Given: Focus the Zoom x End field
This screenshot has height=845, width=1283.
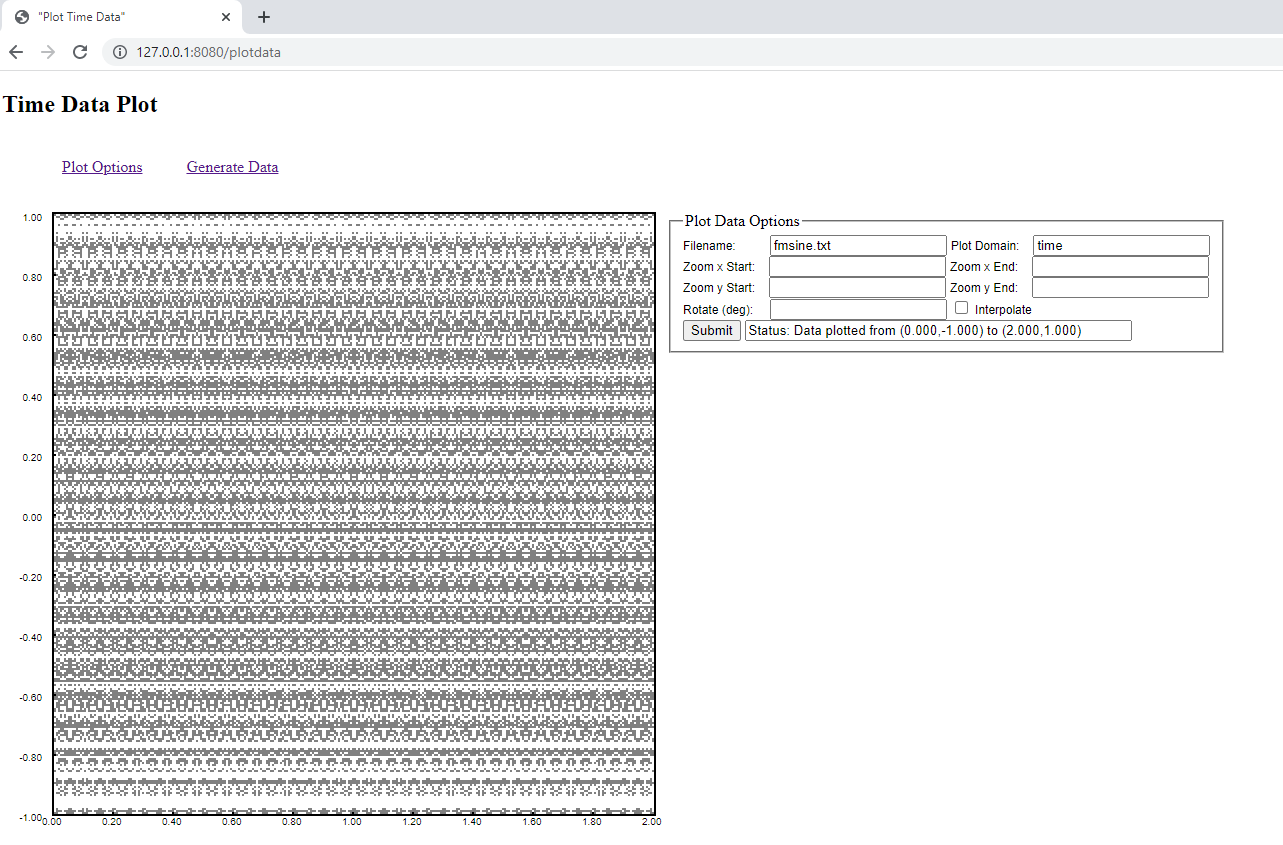Looking at the screenshot, I should tap(1120, 266).
